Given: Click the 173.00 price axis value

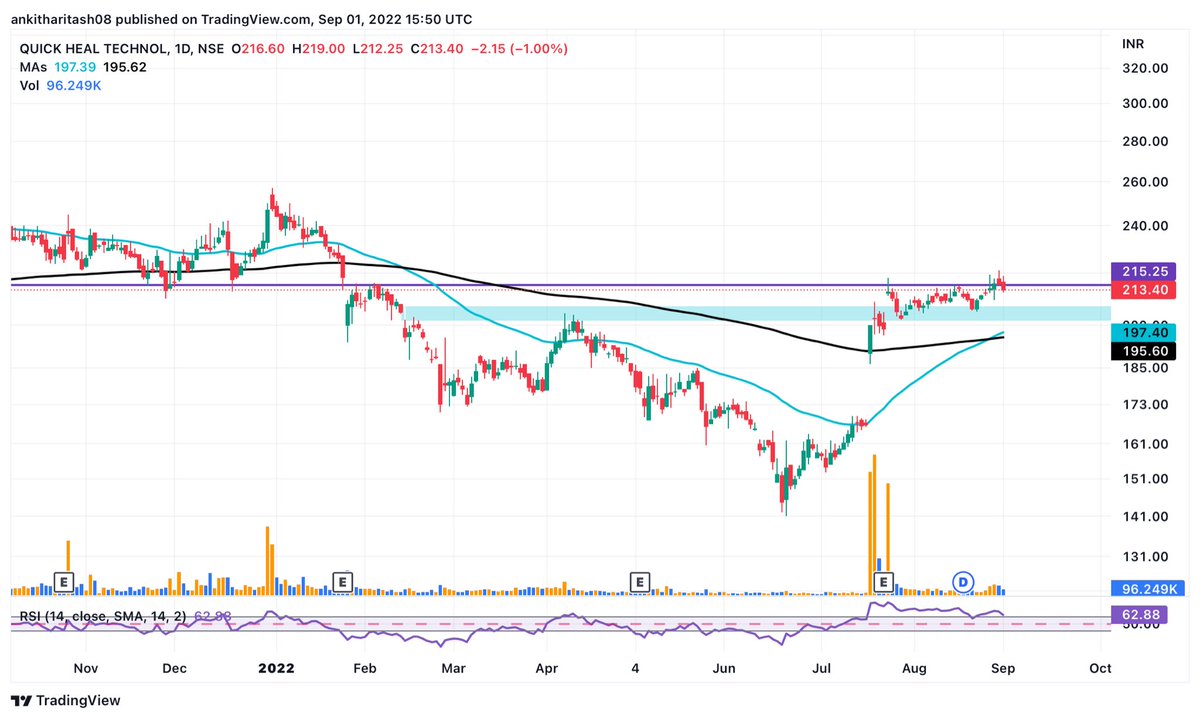Looking at the screenshot, I should (1146, 405).
